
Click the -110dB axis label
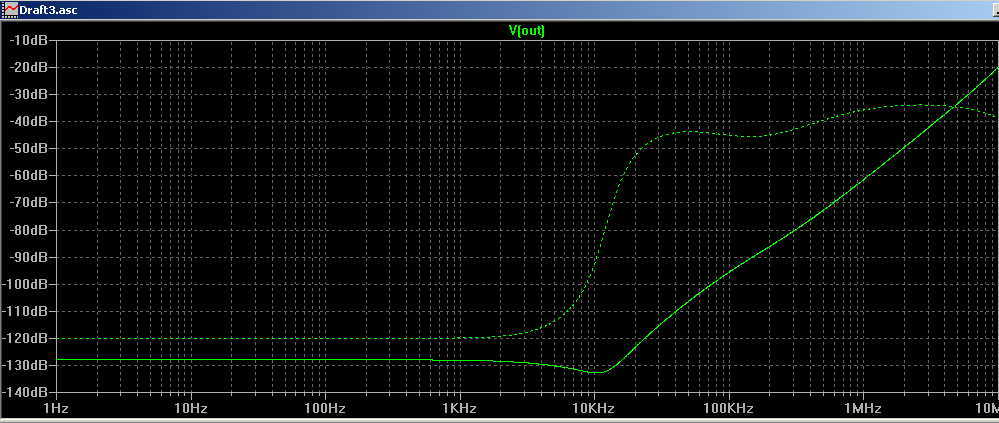click(25, 312)
